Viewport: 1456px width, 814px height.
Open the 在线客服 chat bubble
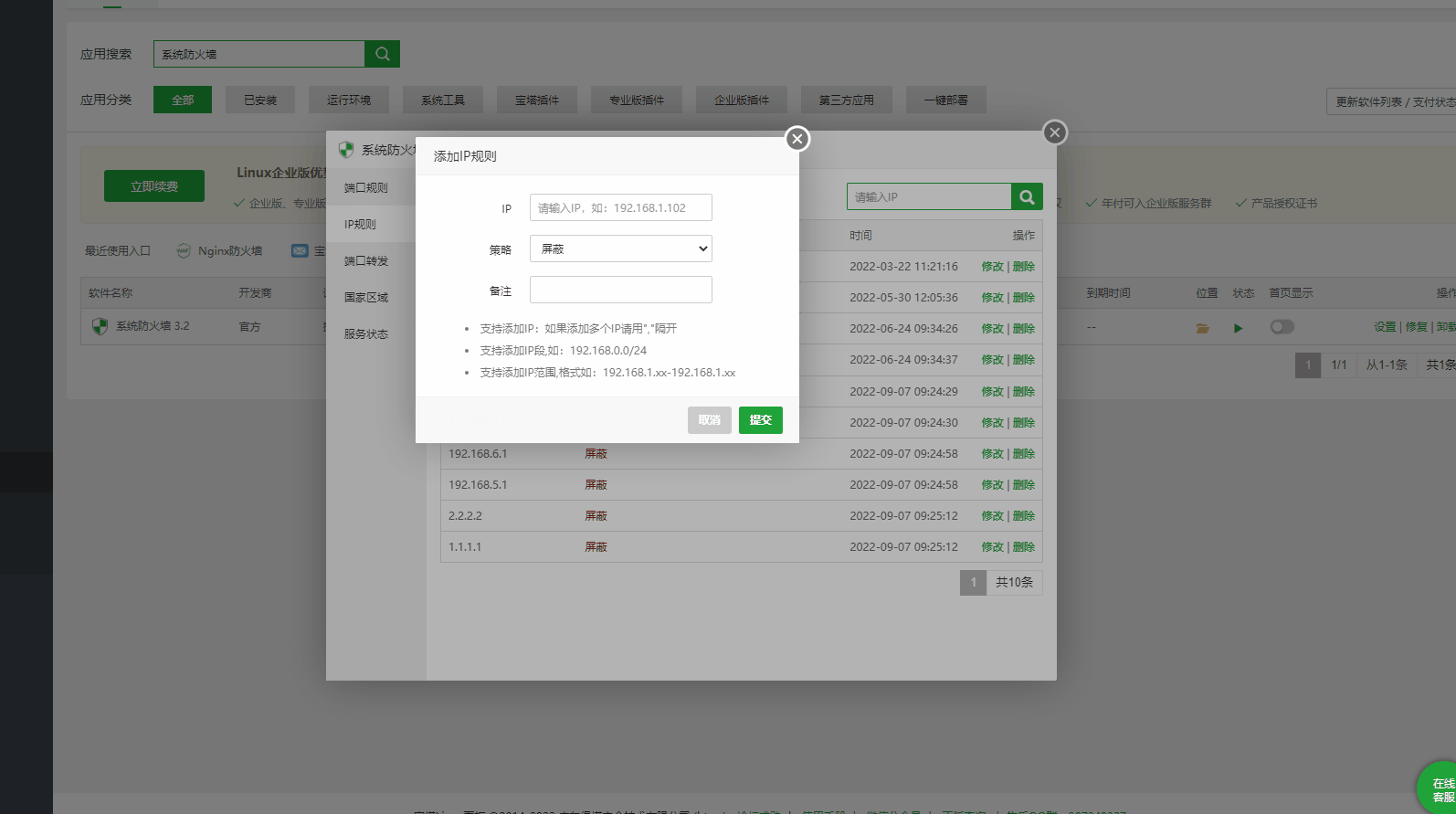1439,788
